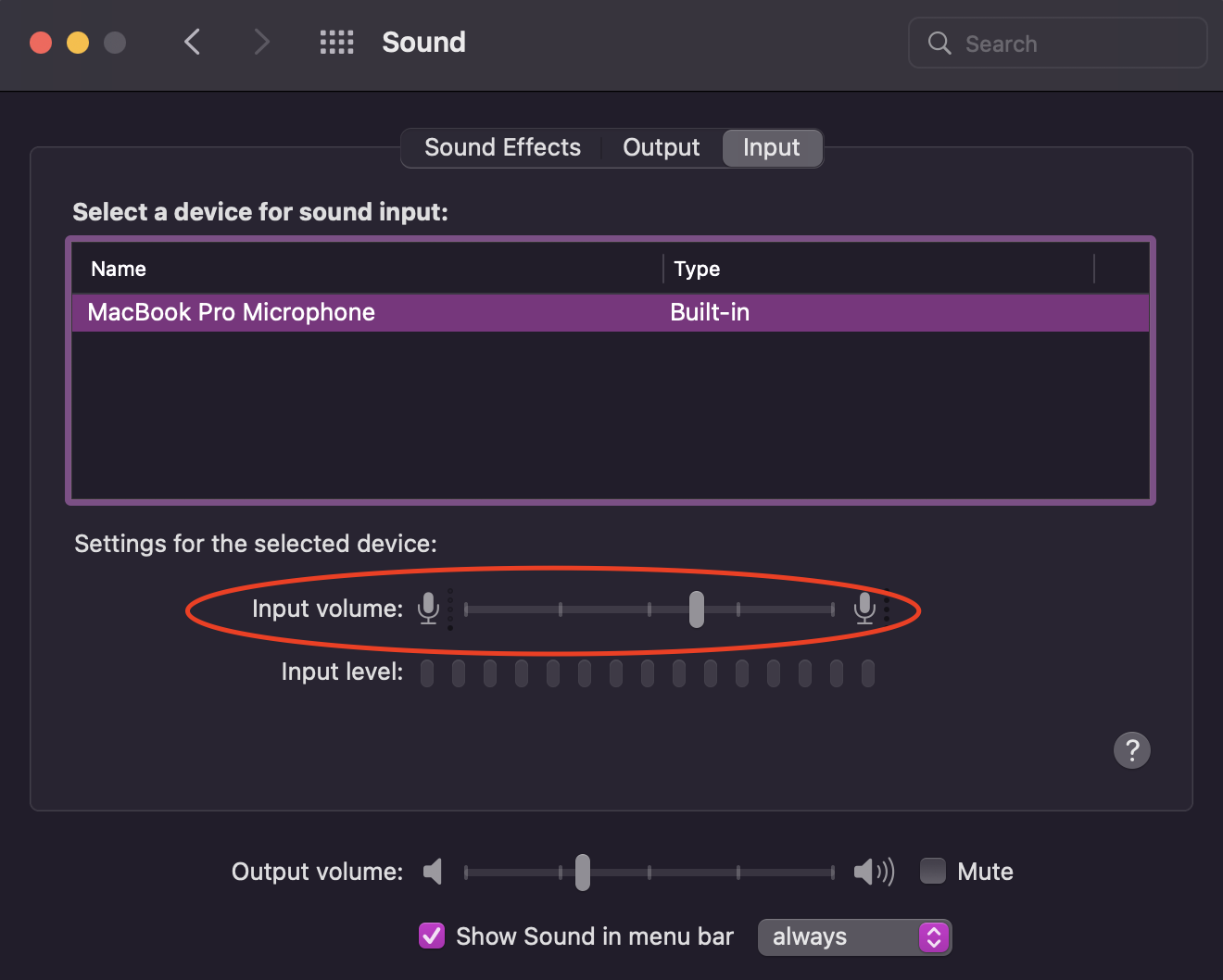Click the low input volume microphone icon
The image size is (1223, 980).
pyautogui.click(x=428, y=609)
